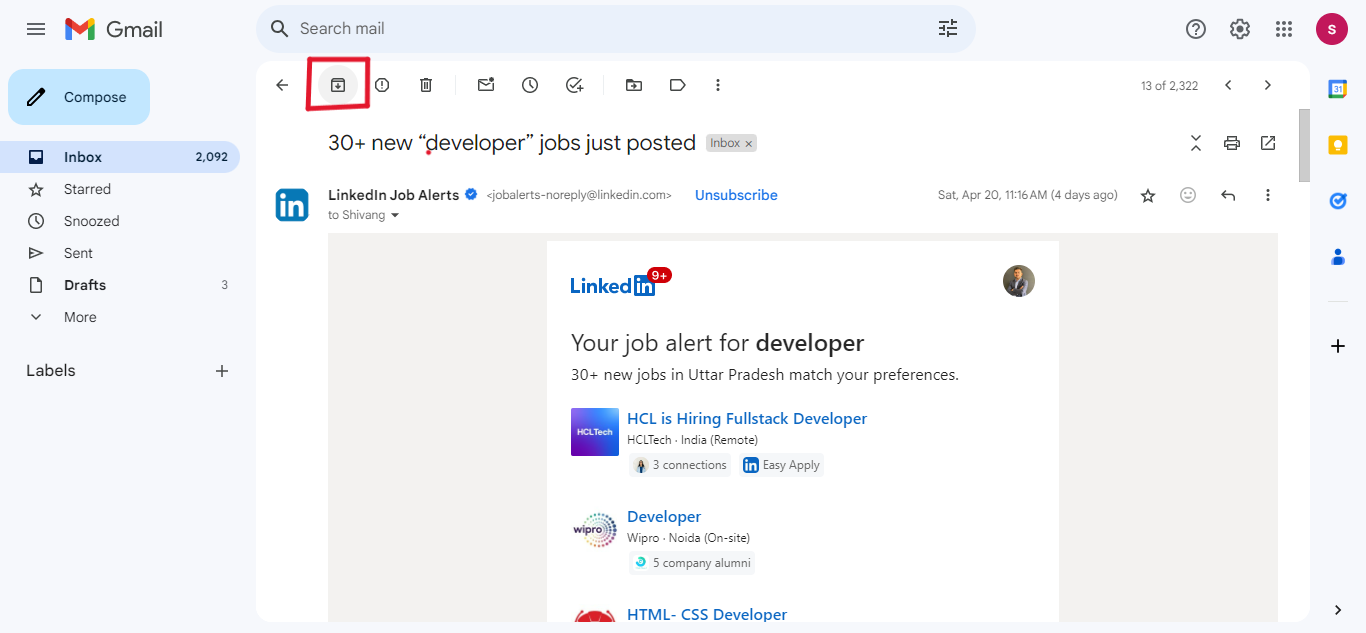1366x633 pixels.
Task: Show recipient details next to Shivang
Action: click(x=395, y=215)
